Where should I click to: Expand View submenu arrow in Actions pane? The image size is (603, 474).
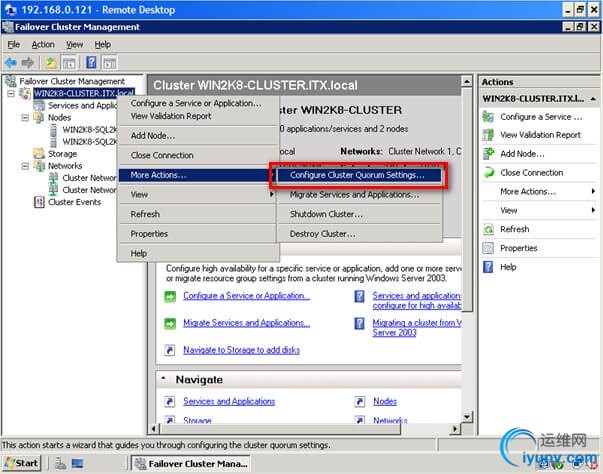tap(593, 210)
